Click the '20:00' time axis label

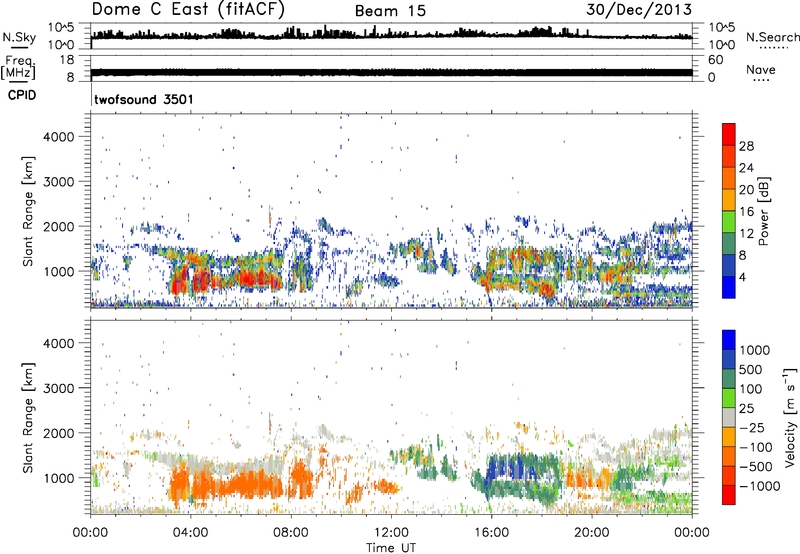[591, 533]
